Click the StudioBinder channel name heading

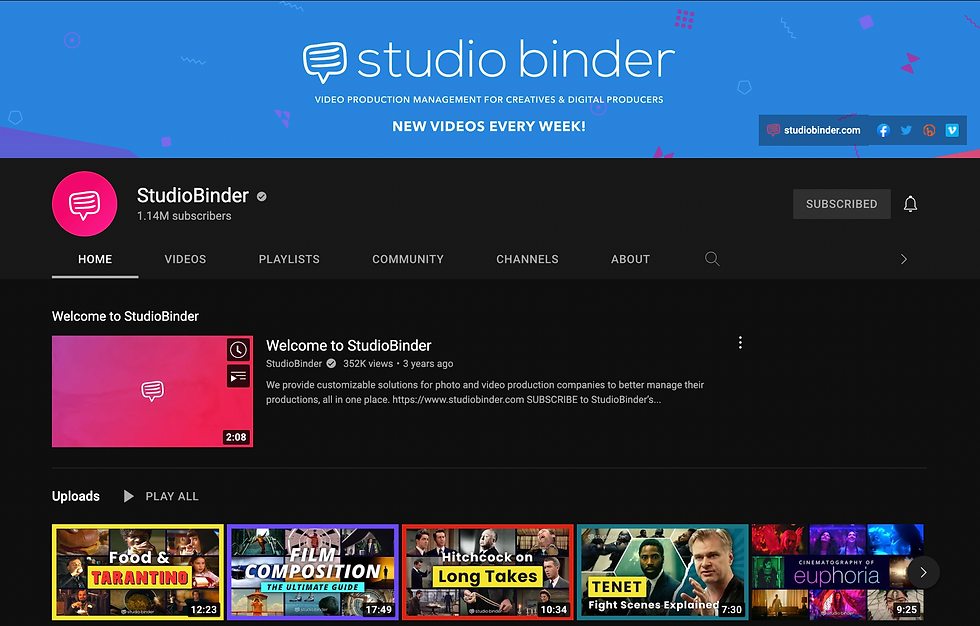(x=192, y=196)
